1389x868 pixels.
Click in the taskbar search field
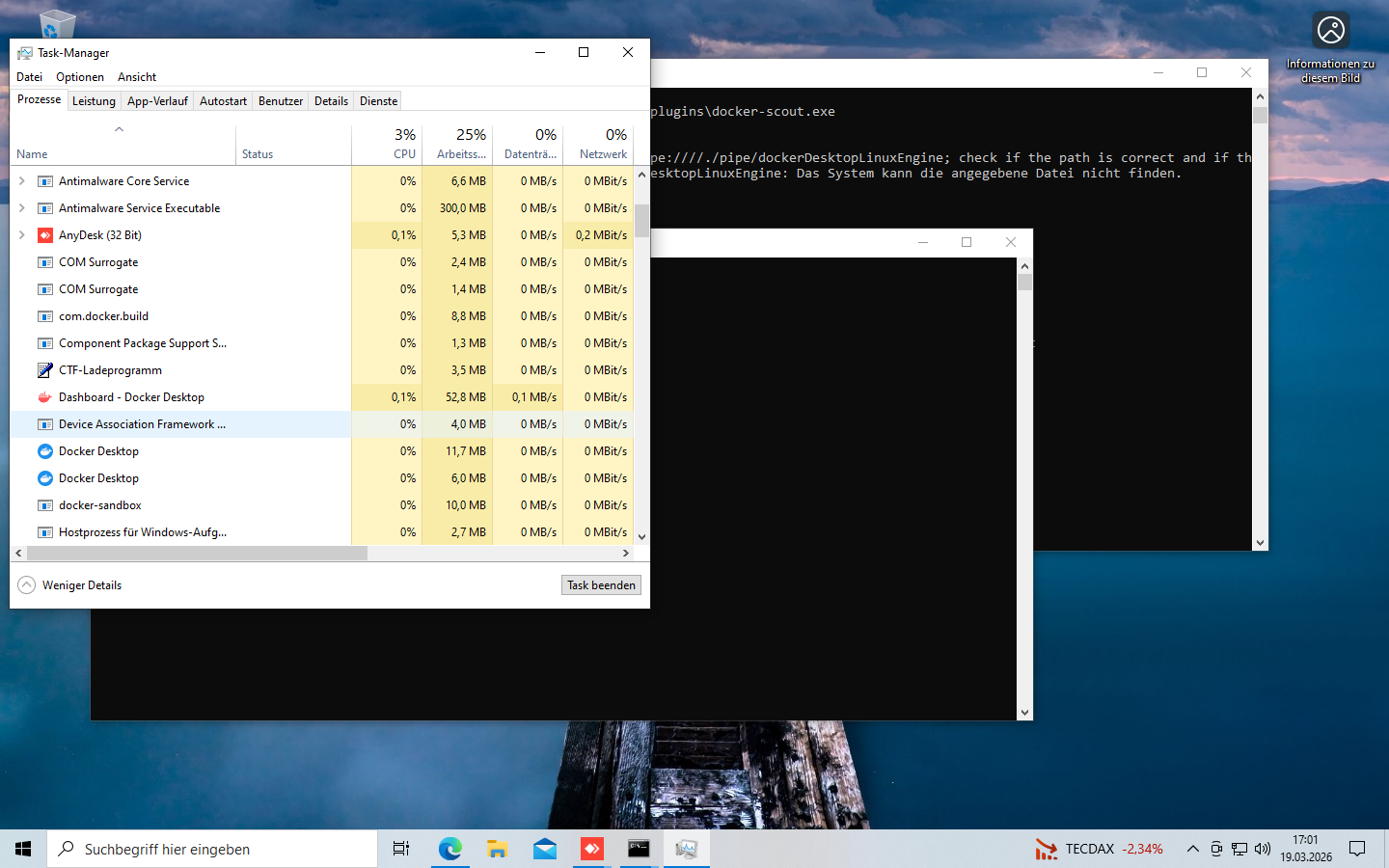coord(212,849)
